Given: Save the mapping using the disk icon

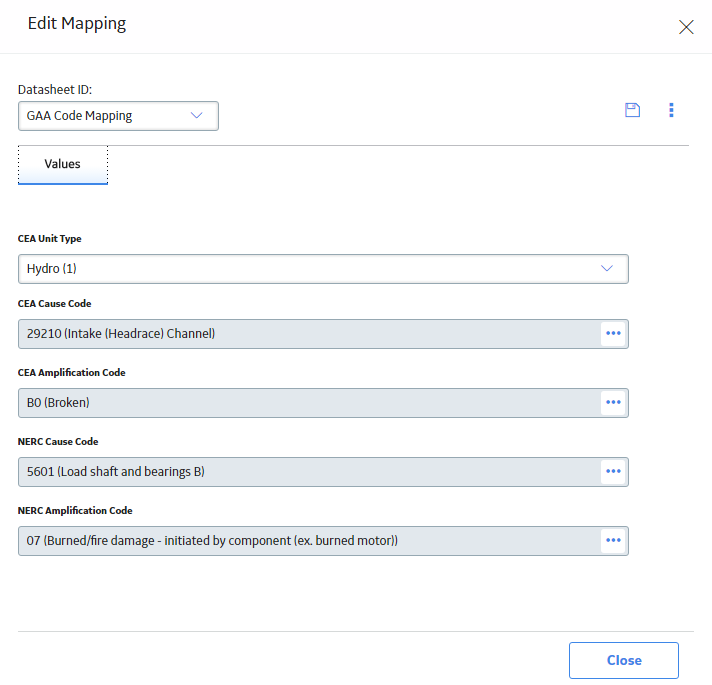Looking at the screenshot, I should (x=632, y=110).
